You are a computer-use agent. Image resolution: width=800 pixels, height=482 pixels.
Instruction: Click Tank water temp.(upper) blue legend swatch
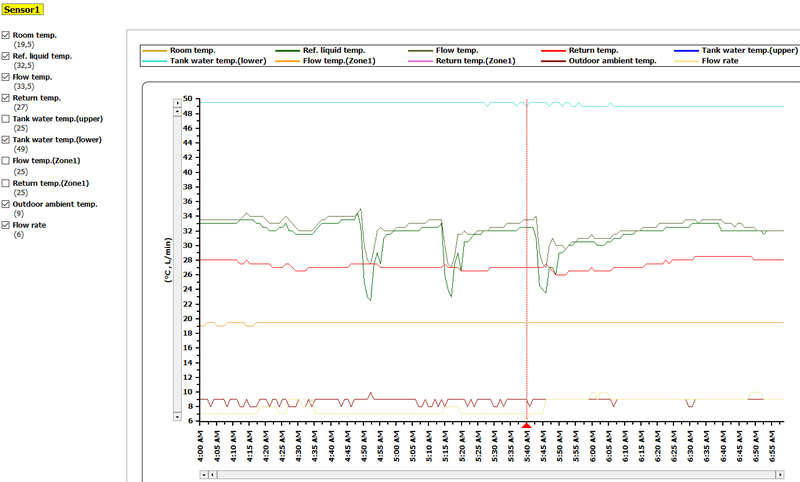tap(686, 50)
